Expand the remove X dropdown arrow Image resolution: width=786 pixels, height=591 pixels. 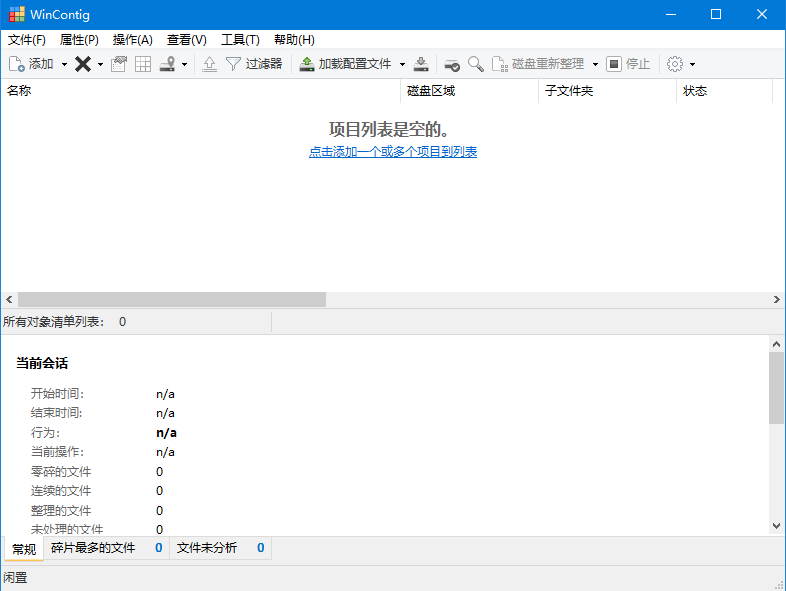click(x=100, y=64)
